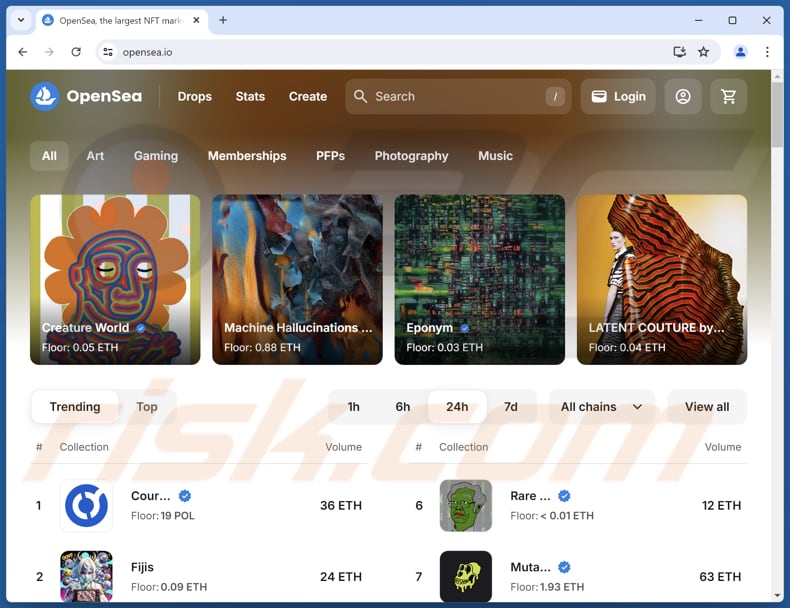Open the shopping cart icon

(x=728, y=96)
